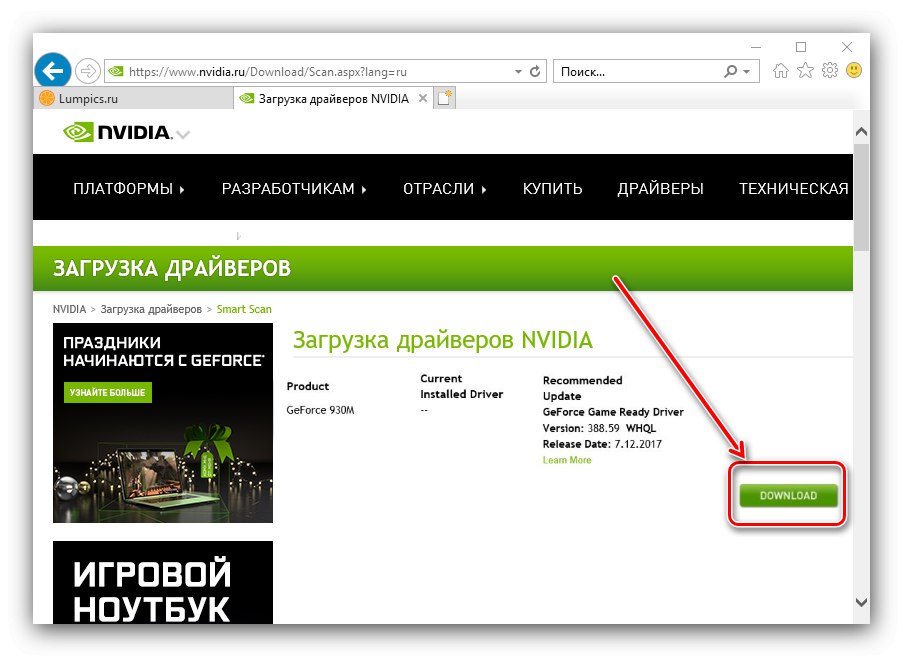Maximize the browser window

(801, 47)
